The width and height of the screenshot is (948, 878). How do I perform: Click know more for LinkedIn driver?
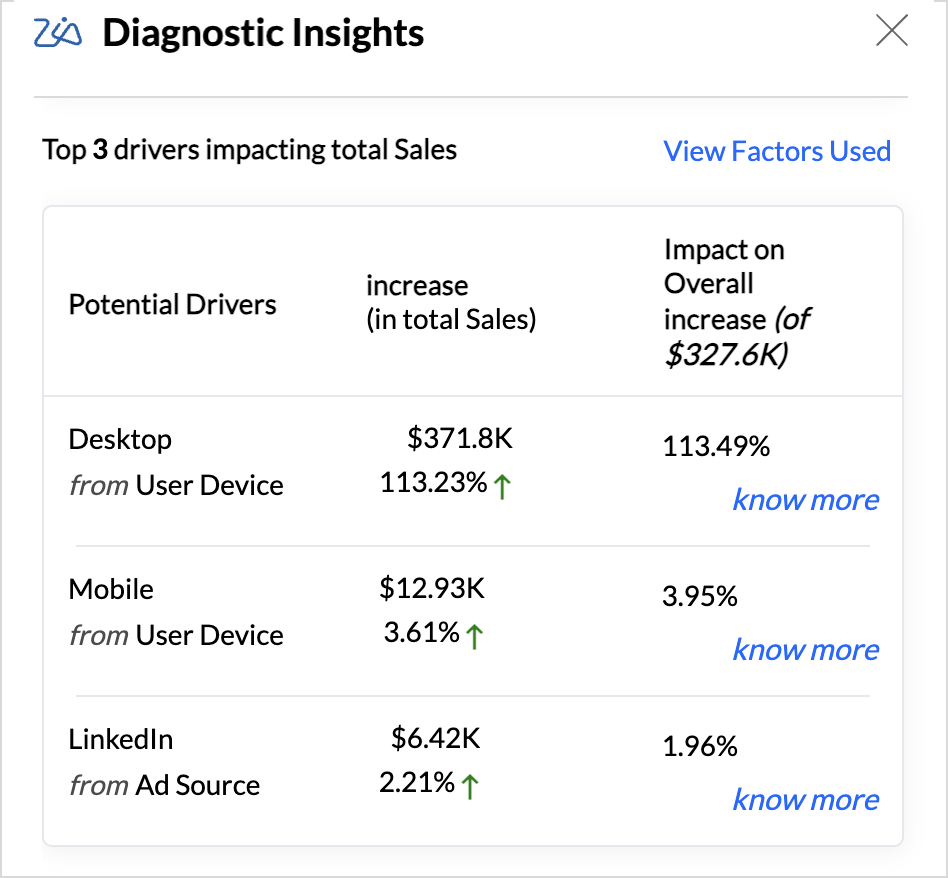click(805, 799)
